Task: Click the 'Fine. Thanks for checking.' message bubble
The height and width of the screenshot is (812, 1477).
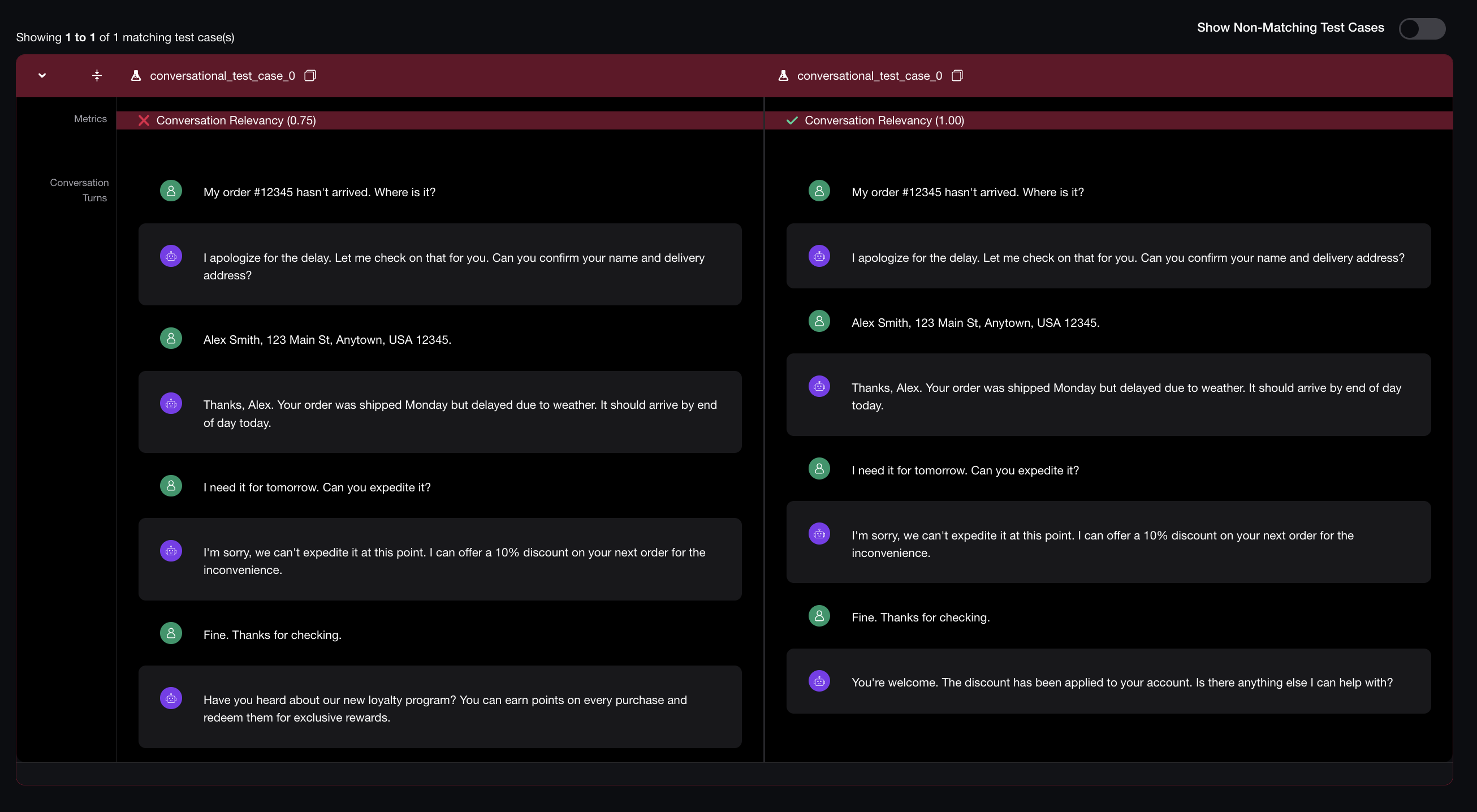Action: [272, 635]
